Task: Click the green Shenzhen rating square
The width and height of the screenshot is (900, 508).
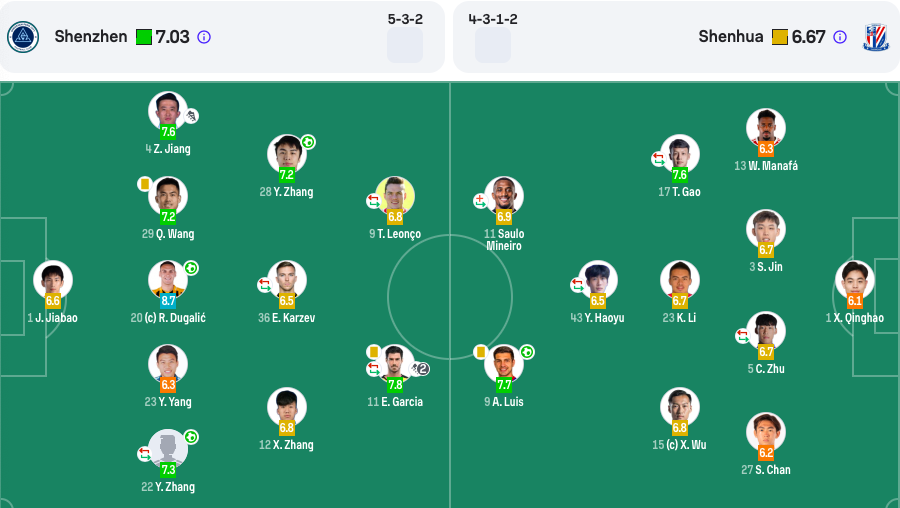Action: point(144,37)
